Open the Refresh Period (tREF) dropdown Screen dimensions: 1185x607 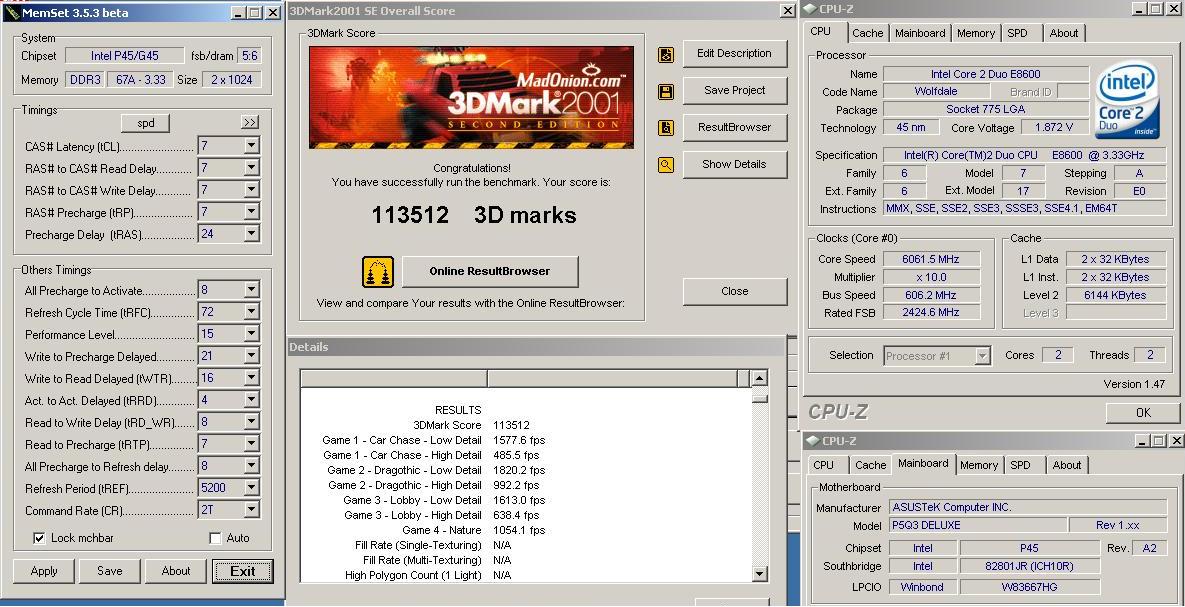click(252, 488)
